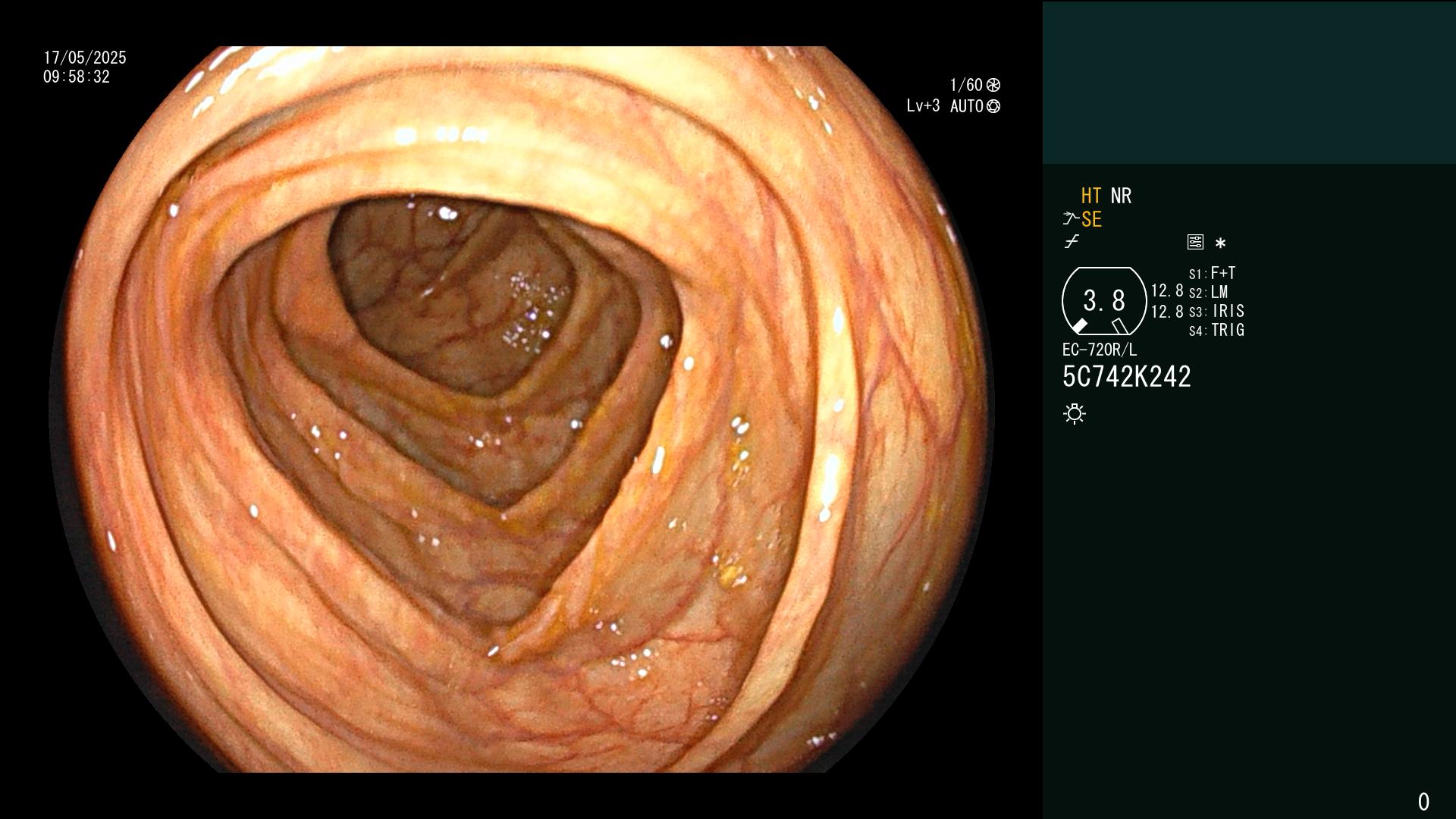This screenshot has width=1456, height=819.
Task: Click the AUTO iris mode label
Action: coord(966,106)
